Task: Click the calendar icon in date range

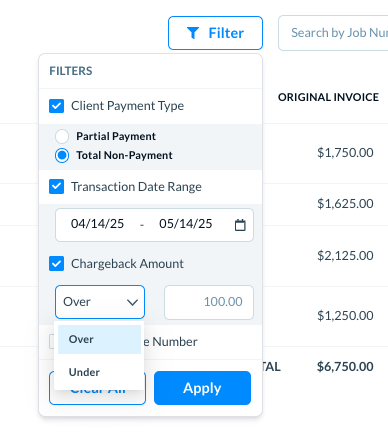Action: click(x=240, y=225)
